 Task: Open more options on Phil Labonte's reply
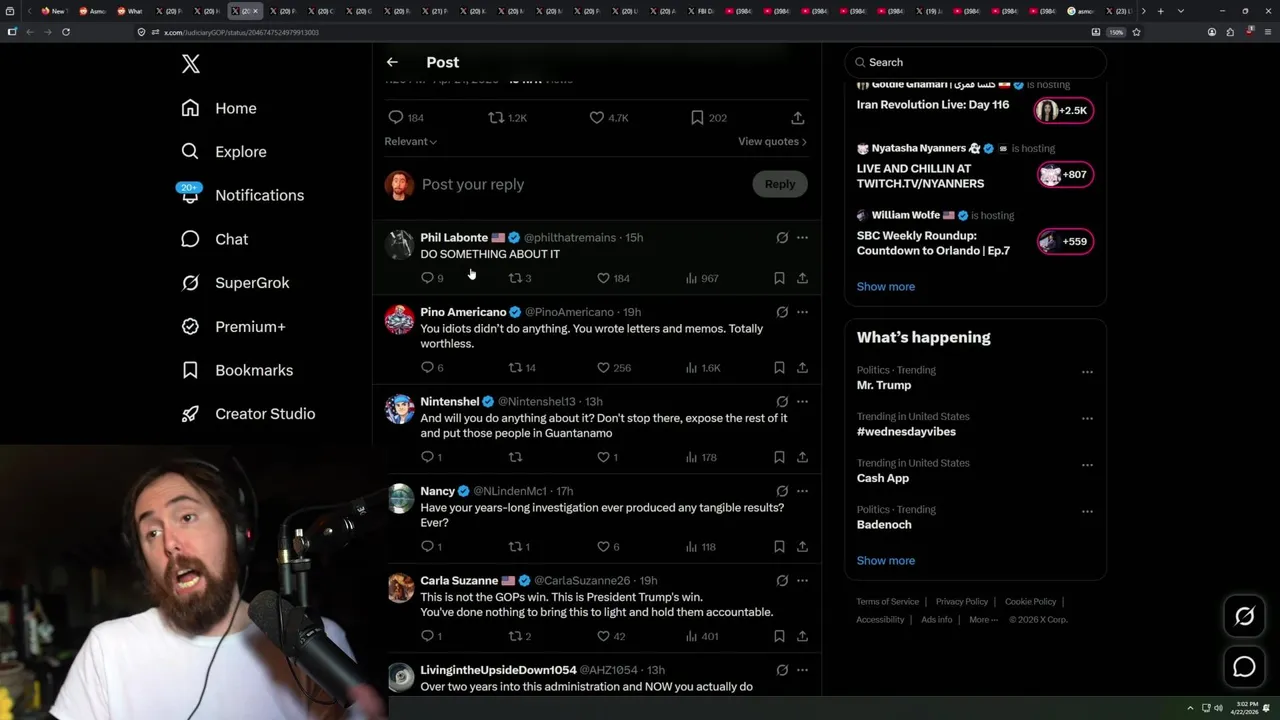[x=802, y=238]
